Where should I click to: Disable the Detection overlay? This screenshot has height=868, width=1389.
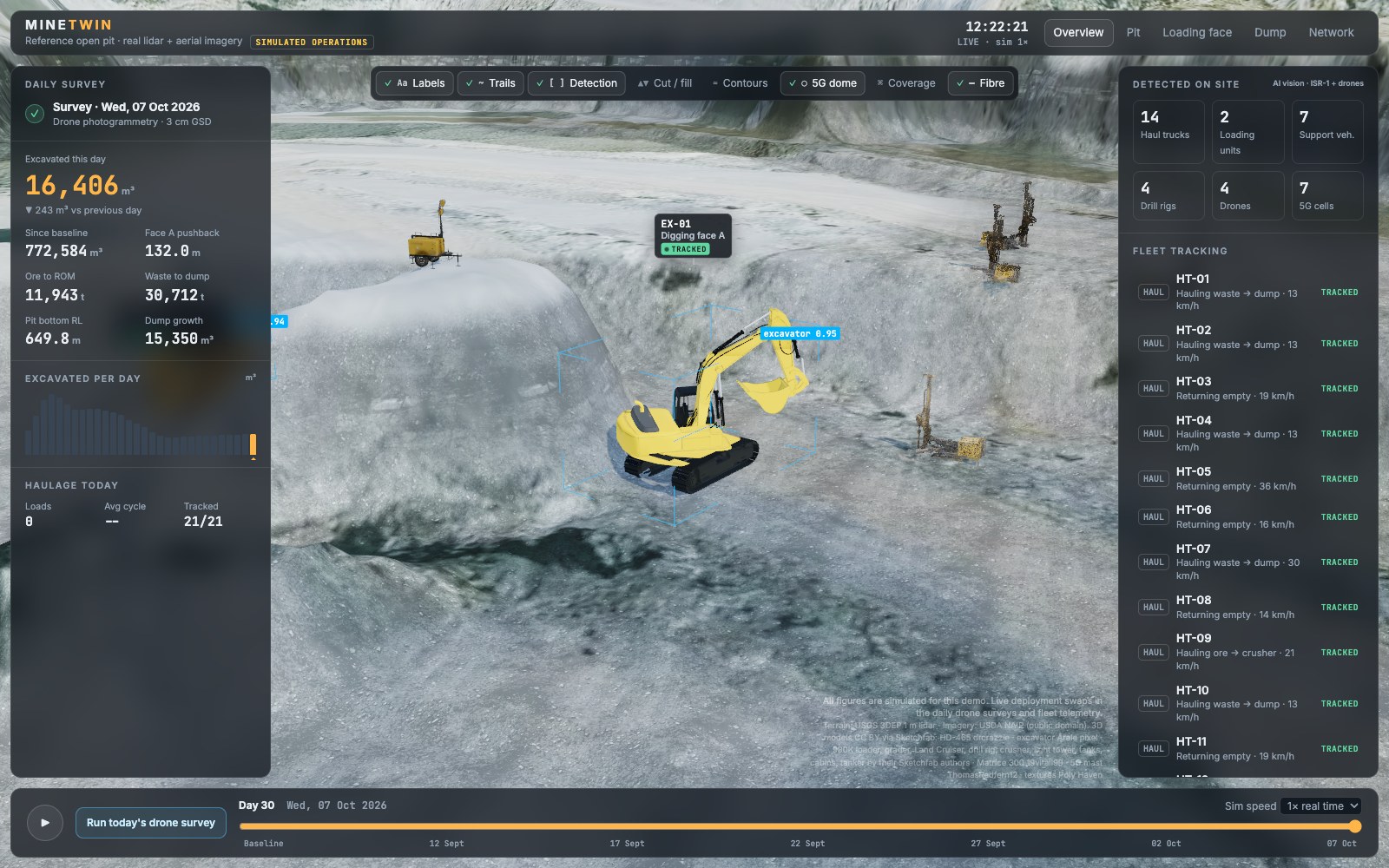(x=576, y=83)
